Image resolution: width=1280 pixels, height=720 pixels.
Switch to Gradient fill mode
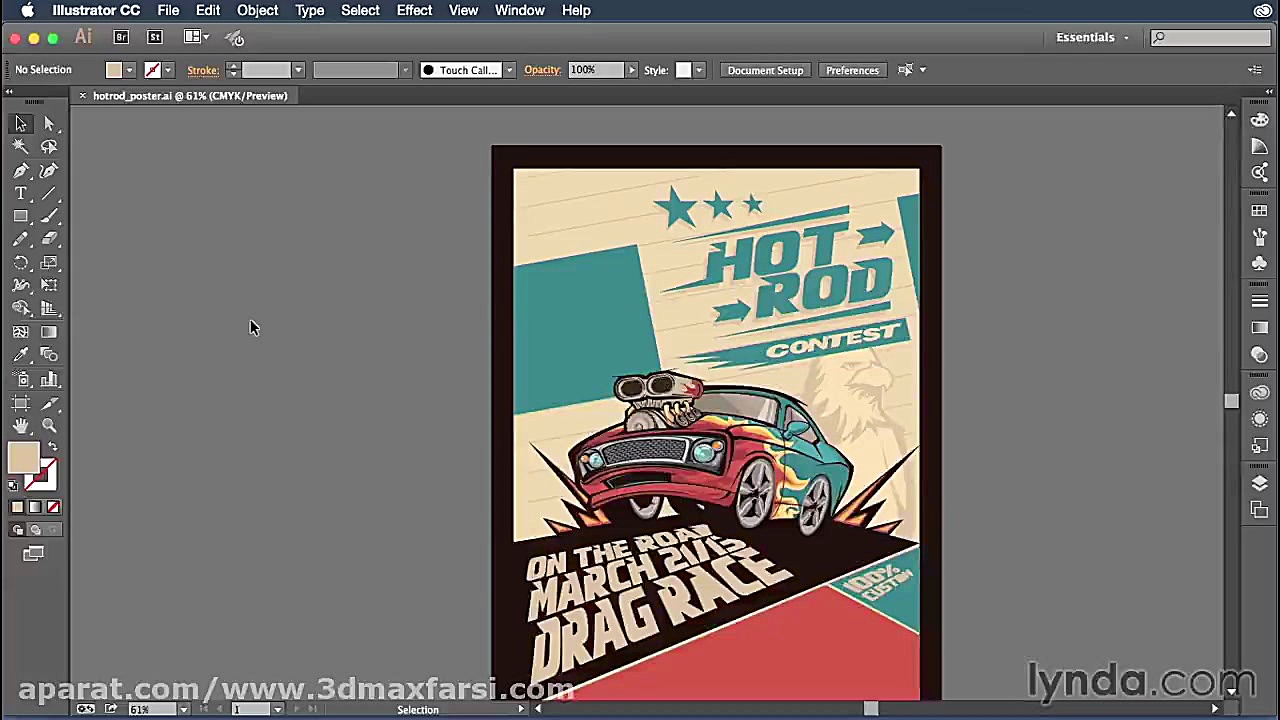point(35,507)
